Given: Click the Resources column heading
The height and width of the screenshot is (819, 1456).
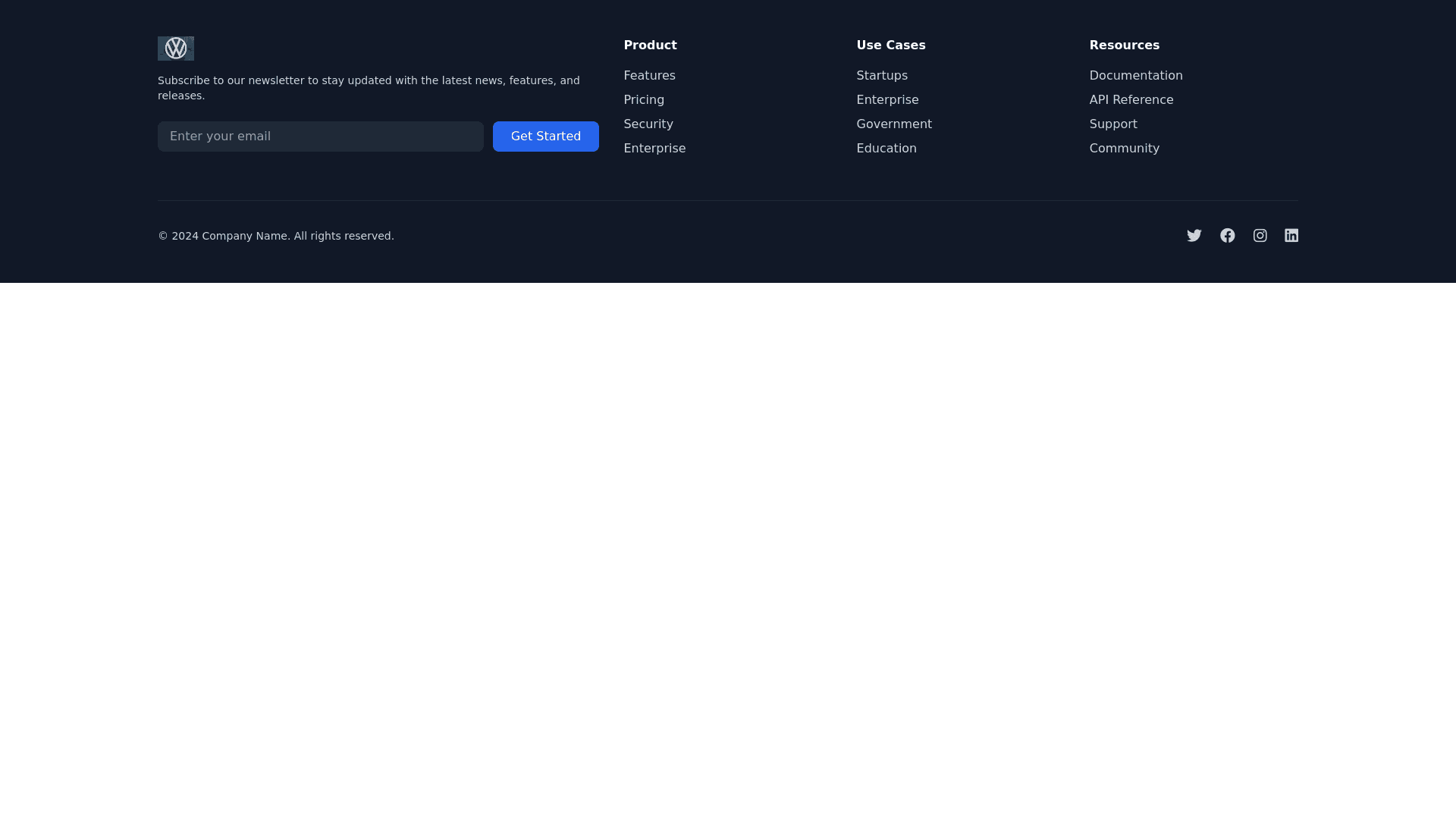Looking at the screenshot, I should [x=1124, y=45].
